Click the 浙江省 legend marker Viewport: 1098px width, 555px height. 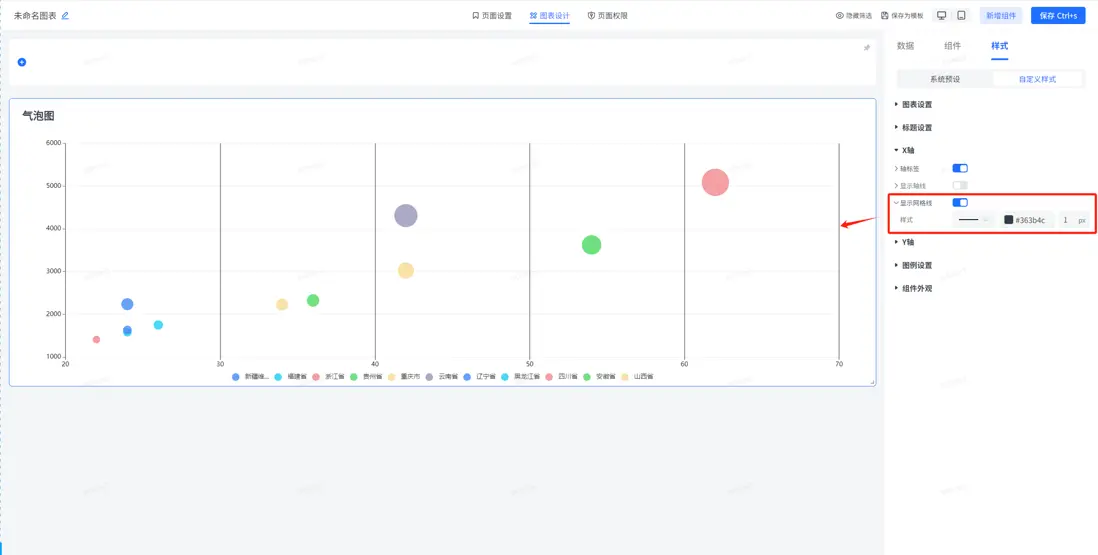click(316, 377)
